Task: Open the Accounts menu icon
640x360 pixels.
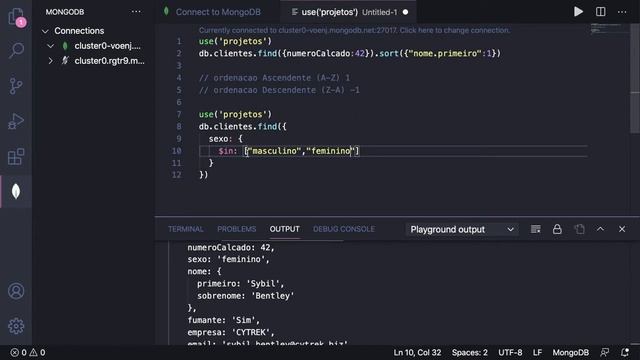Action: 16,291
